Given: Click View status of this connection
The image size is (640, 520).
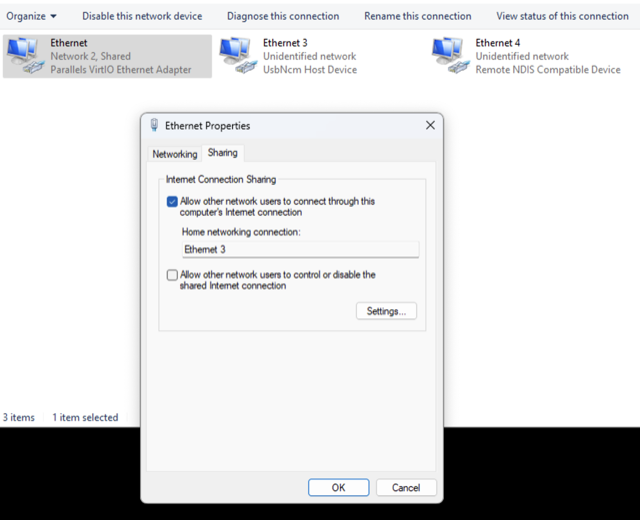Looking at the screenshot, I should tap(562, 16).
